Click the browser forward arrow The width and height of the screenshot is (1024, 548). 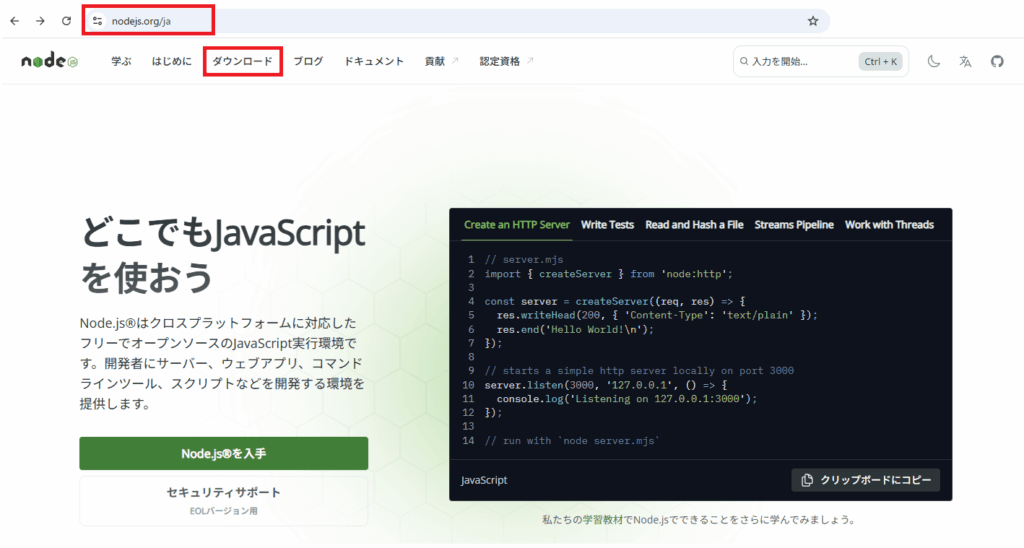pyautogui.click(x=40, y=21)
